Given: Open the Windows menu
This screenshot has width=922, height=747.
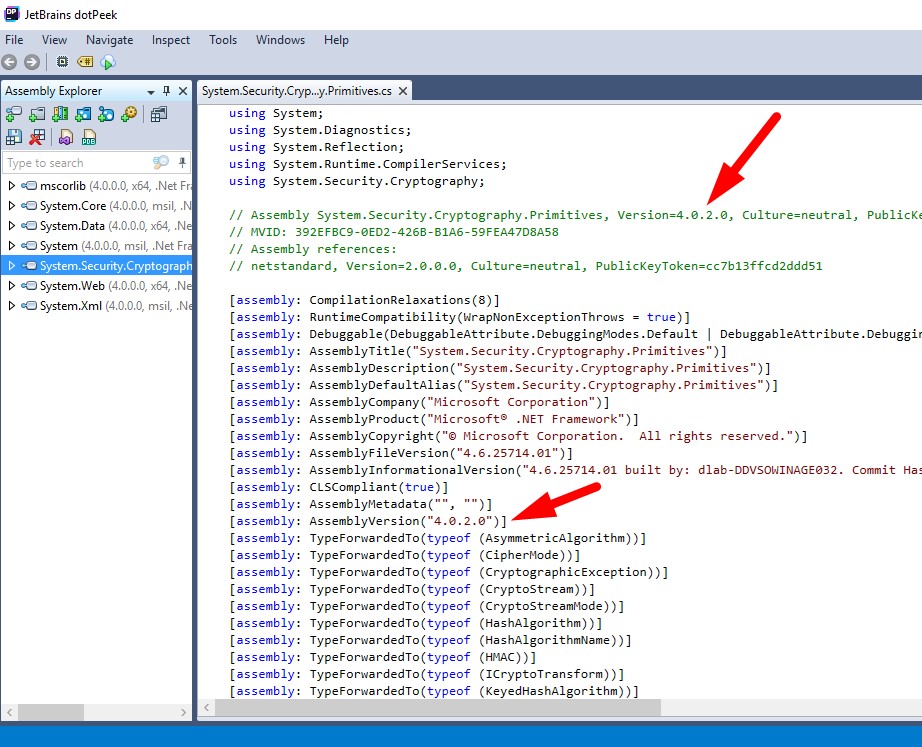Looking at the screenshot, I should pos(280,40).
